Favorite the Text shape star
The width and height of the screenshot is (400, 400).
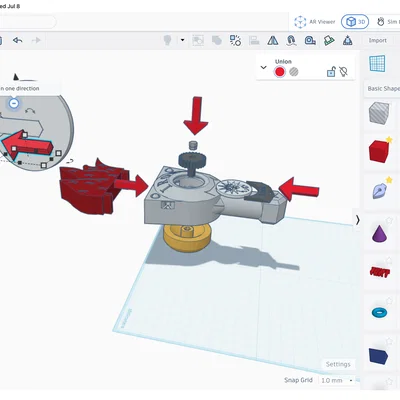click(389, 260)
